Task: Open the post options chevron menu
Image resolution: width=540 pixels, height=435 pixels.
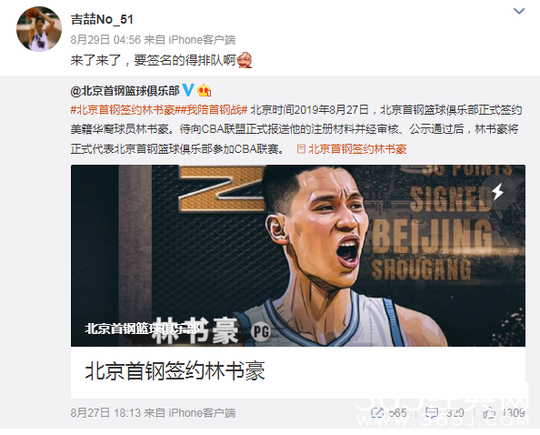Action: 519,11
